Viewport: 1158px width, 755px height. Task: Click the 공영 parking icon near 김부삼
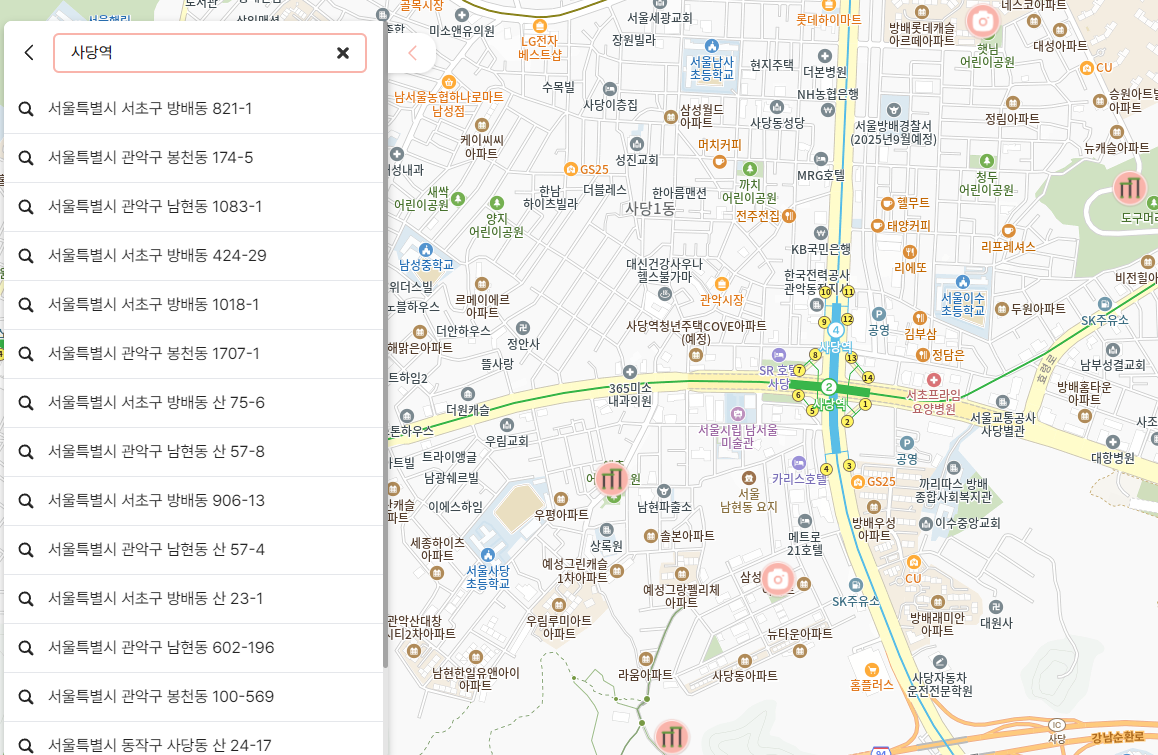click(878, 314)
